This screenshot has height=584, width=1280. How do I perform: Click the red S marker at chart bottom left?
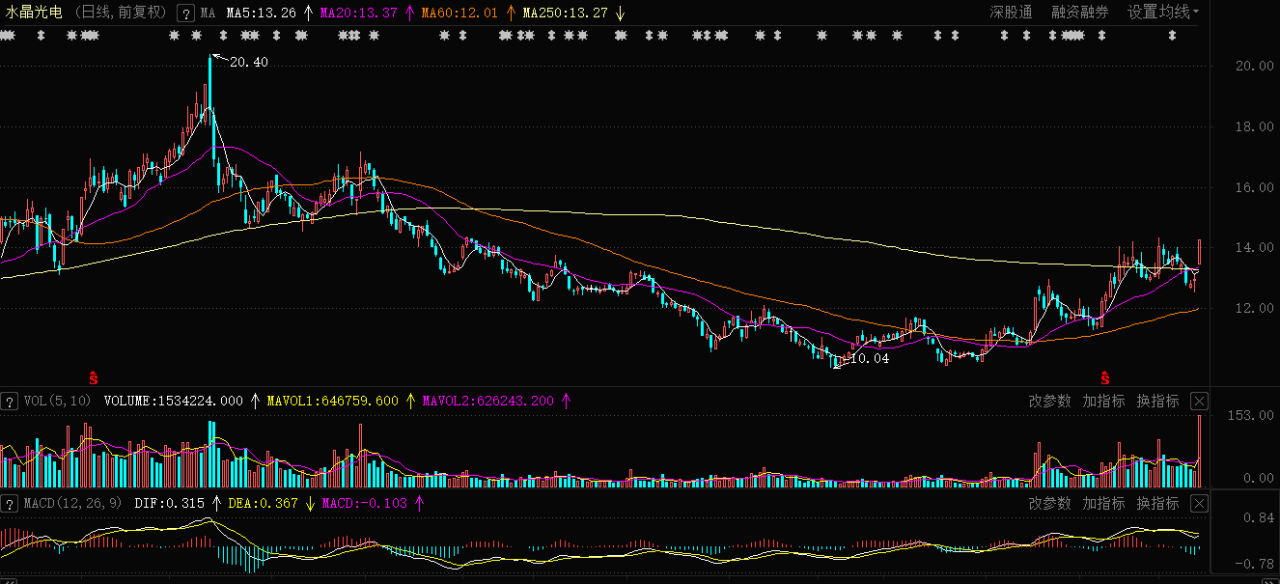pos(94,378)
